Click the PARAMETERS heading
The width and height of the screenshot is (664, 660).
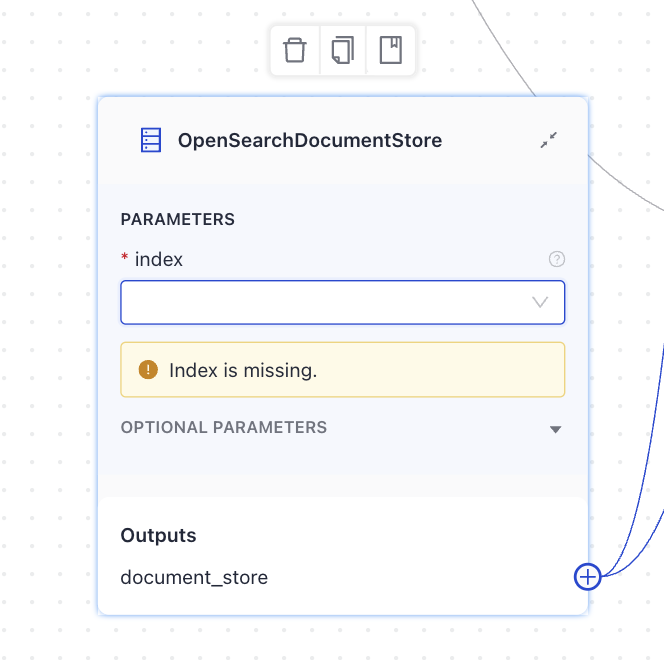coord(177,219)
